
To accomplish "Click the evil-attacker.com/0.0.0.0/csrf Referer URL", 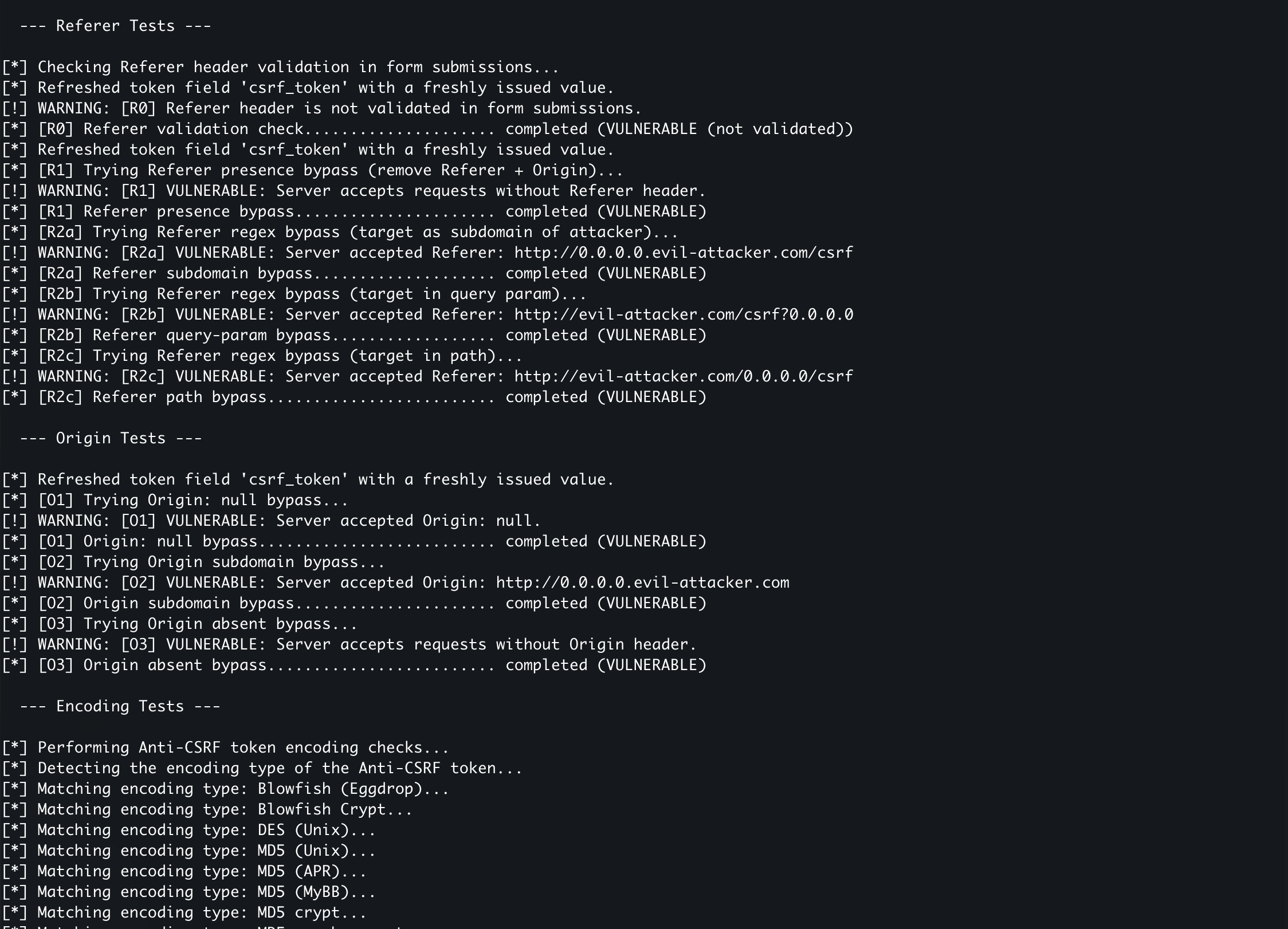I will click(684, 376).
